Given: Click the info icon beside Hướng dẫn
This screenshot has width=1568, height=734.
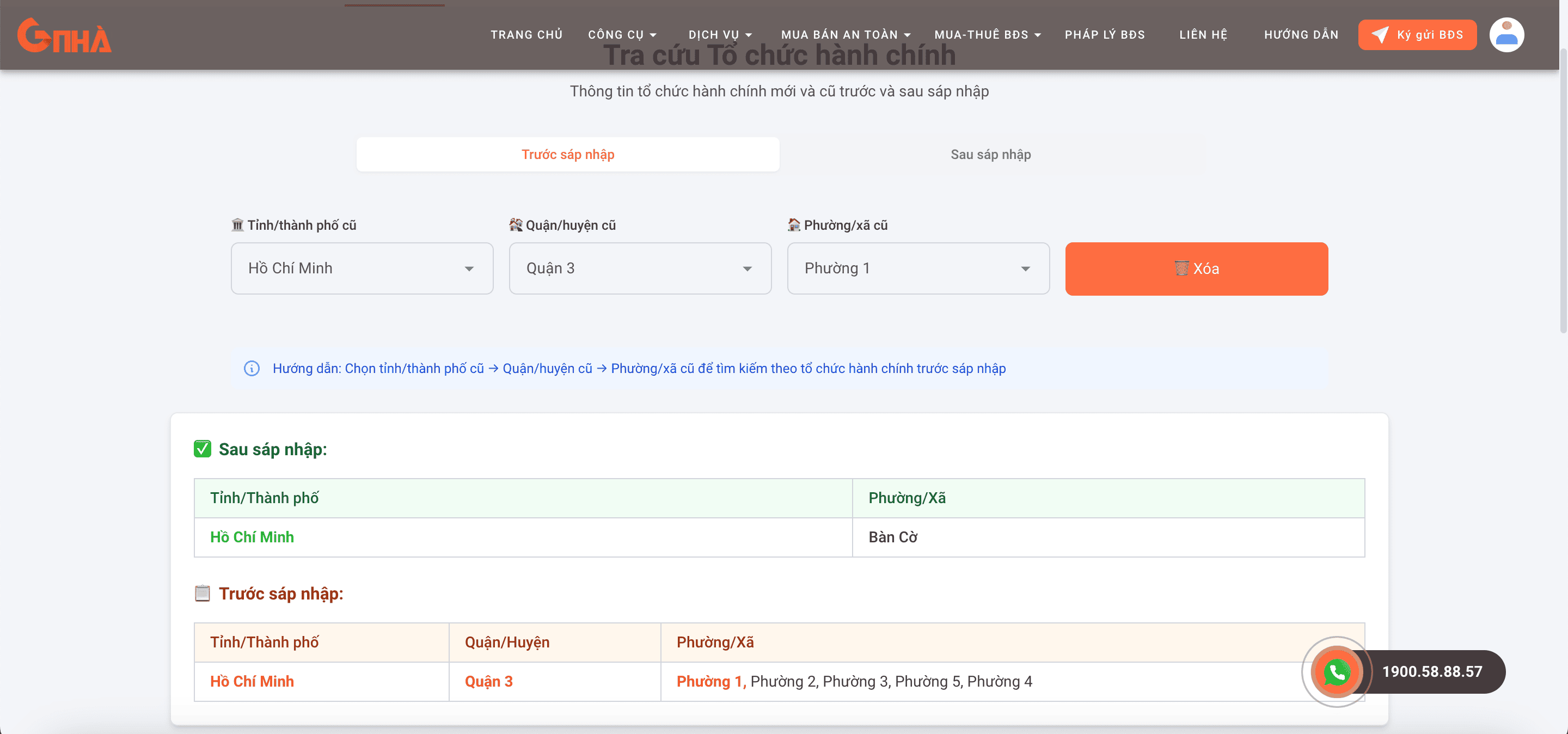Looking at the screenshot, I should (252, 369).
